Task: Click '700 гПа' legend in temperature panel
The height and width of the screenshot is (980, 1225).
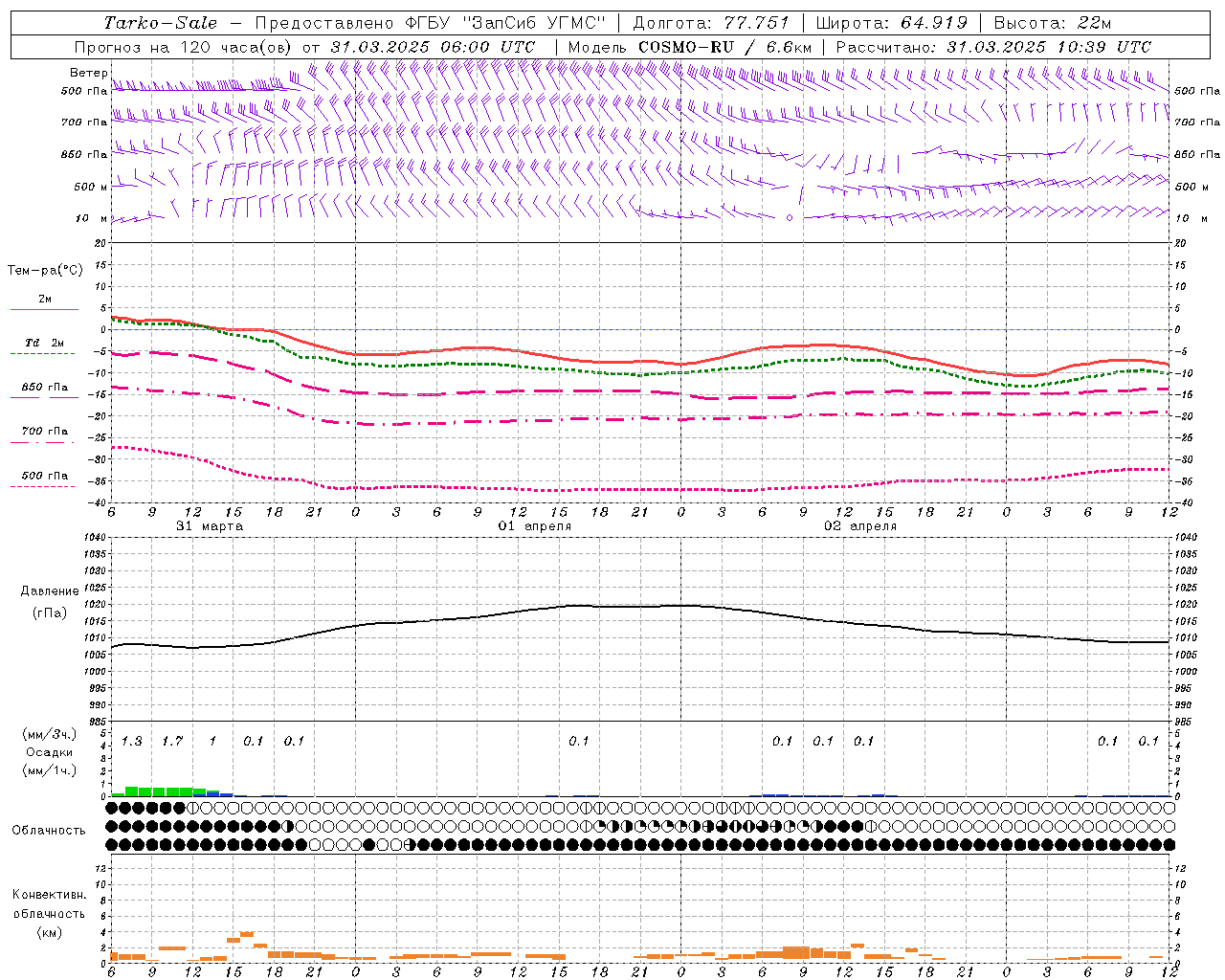Action: (45, 432)
